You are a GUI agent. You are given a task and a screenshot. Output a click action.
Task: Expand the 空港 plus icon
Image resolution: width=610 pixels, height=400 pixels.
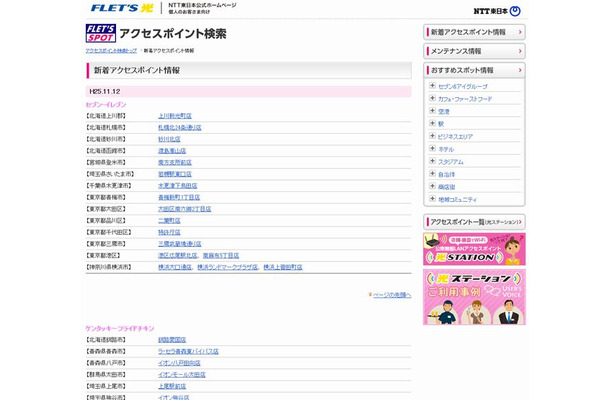pos(432,111)
